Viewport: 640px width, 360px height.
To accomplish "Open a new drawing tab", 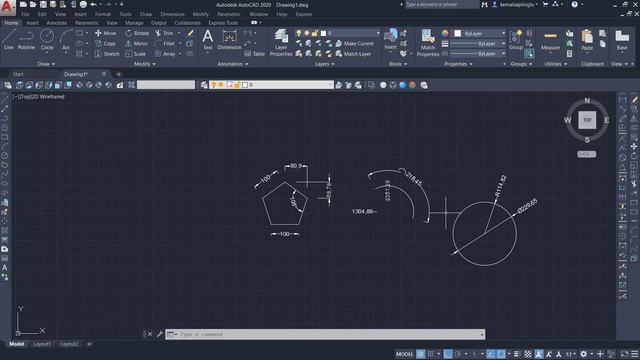I will tap(119, 74).
